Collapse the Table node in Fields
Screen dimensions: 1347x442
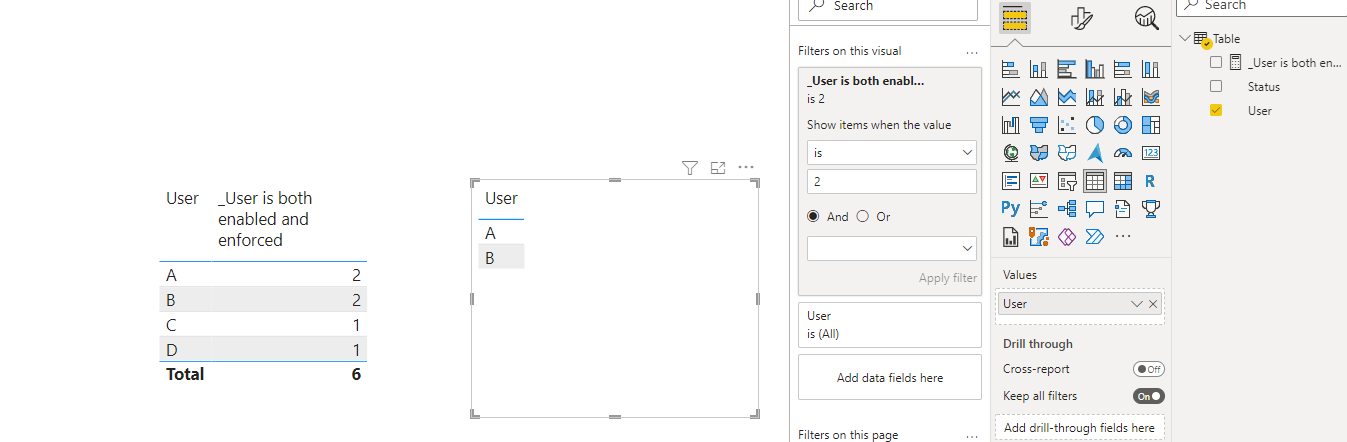coord(1186,39)
